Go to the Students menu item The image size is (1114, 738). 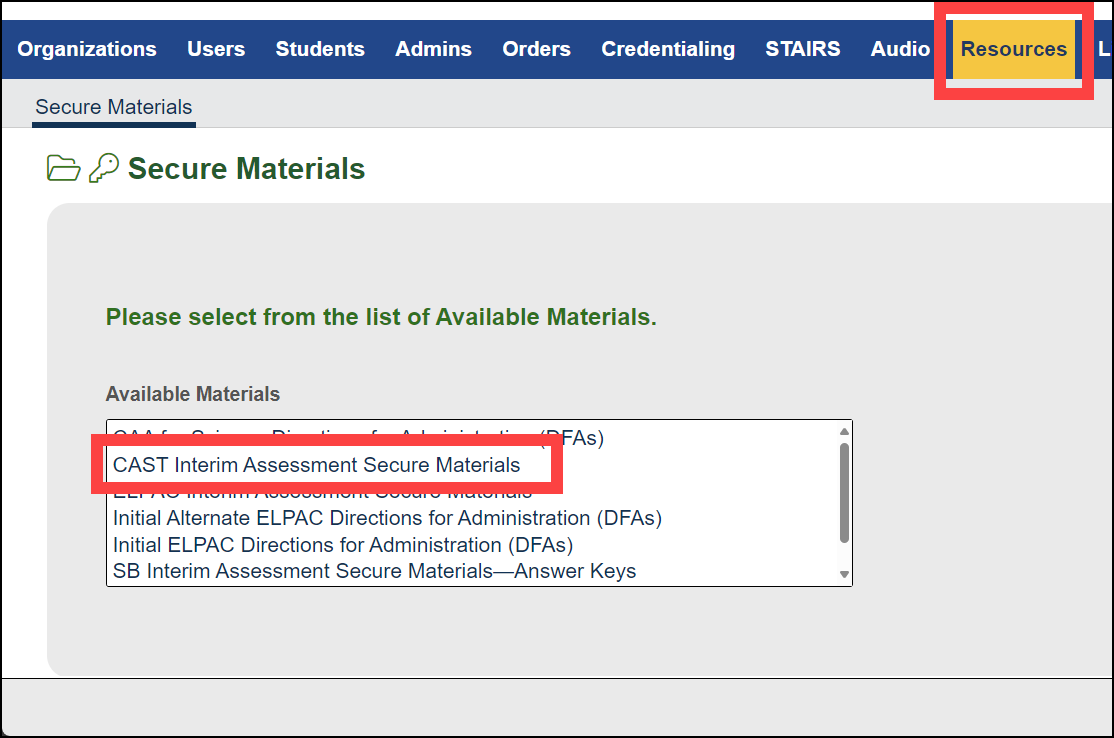click(x=320, y=49)
